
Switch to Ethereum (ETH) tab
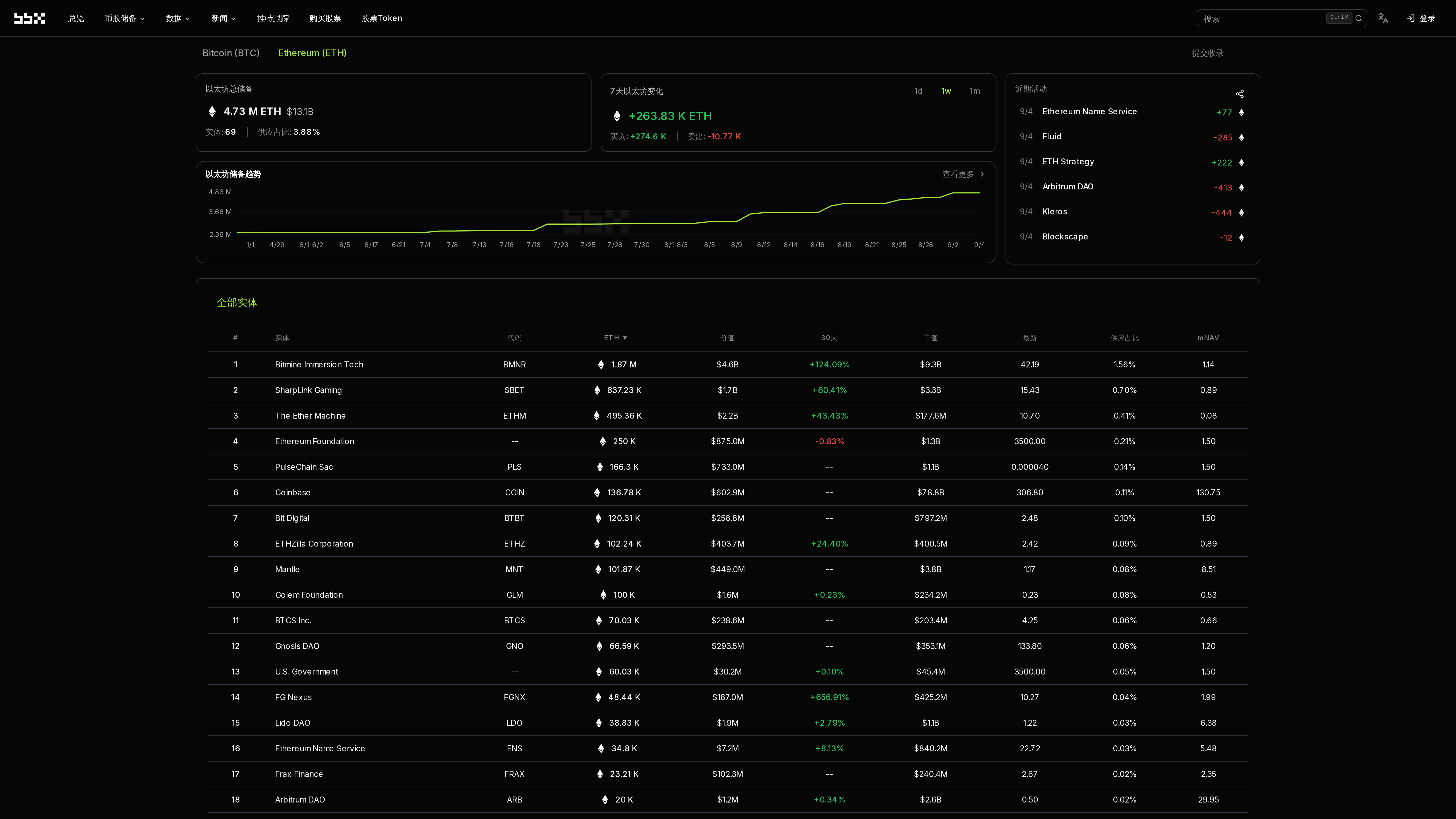click(x=312, y=53)
